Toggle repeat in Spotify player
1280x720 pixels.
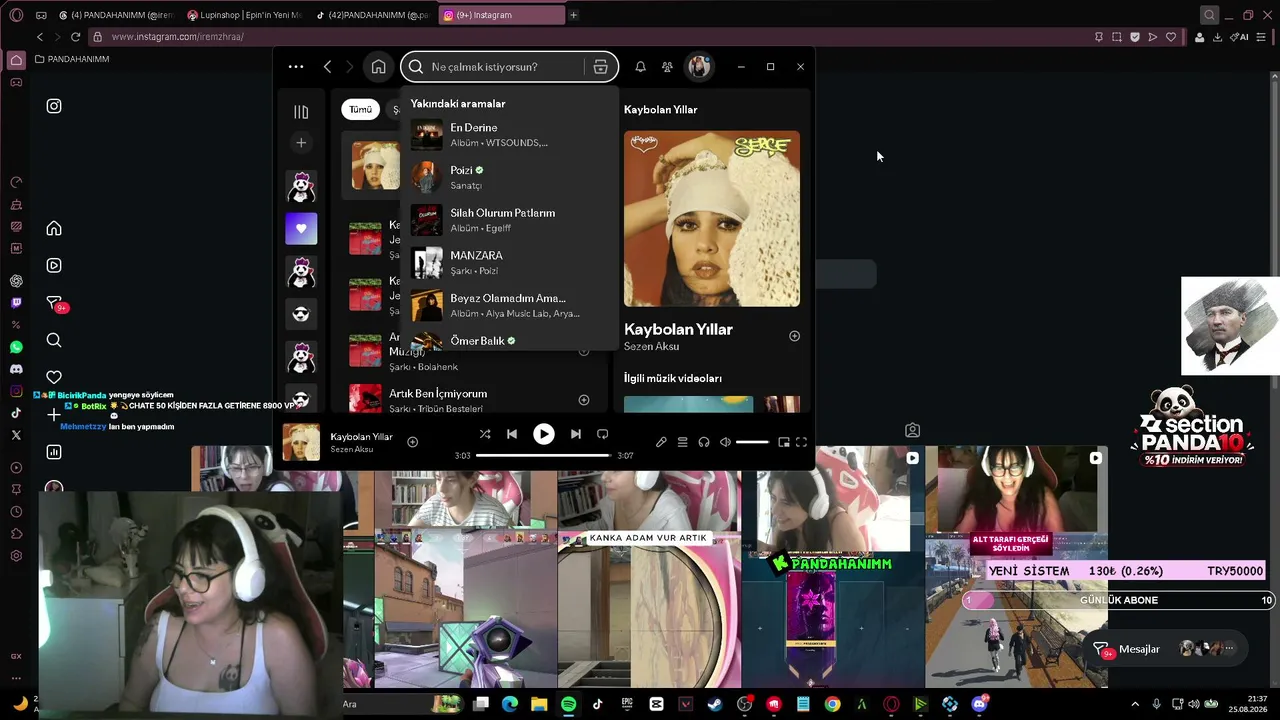click(602, 434)
